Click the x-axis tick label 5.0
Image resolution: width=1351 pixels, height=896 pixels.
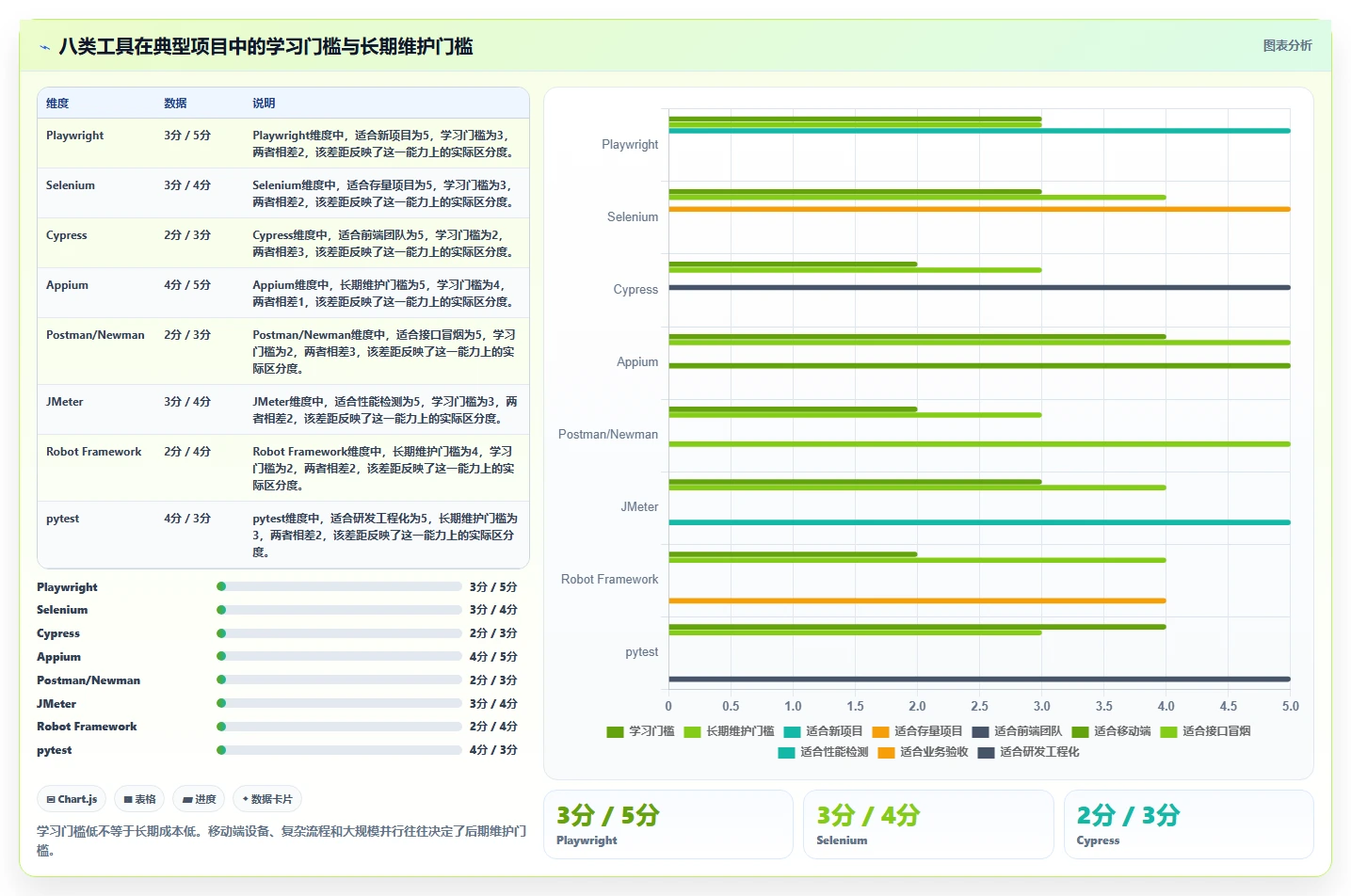(x=1290, y=706)
